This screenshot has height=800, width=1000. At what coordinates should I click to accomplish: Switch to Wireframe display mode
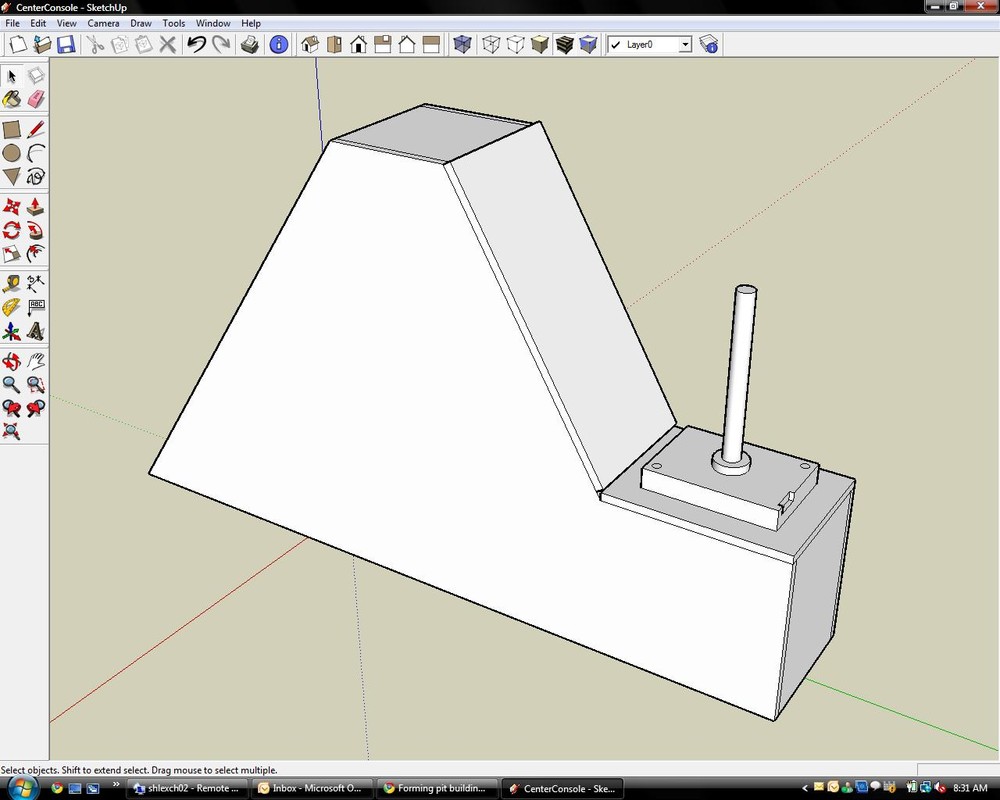pyautogui.click(x=490, y=44)
